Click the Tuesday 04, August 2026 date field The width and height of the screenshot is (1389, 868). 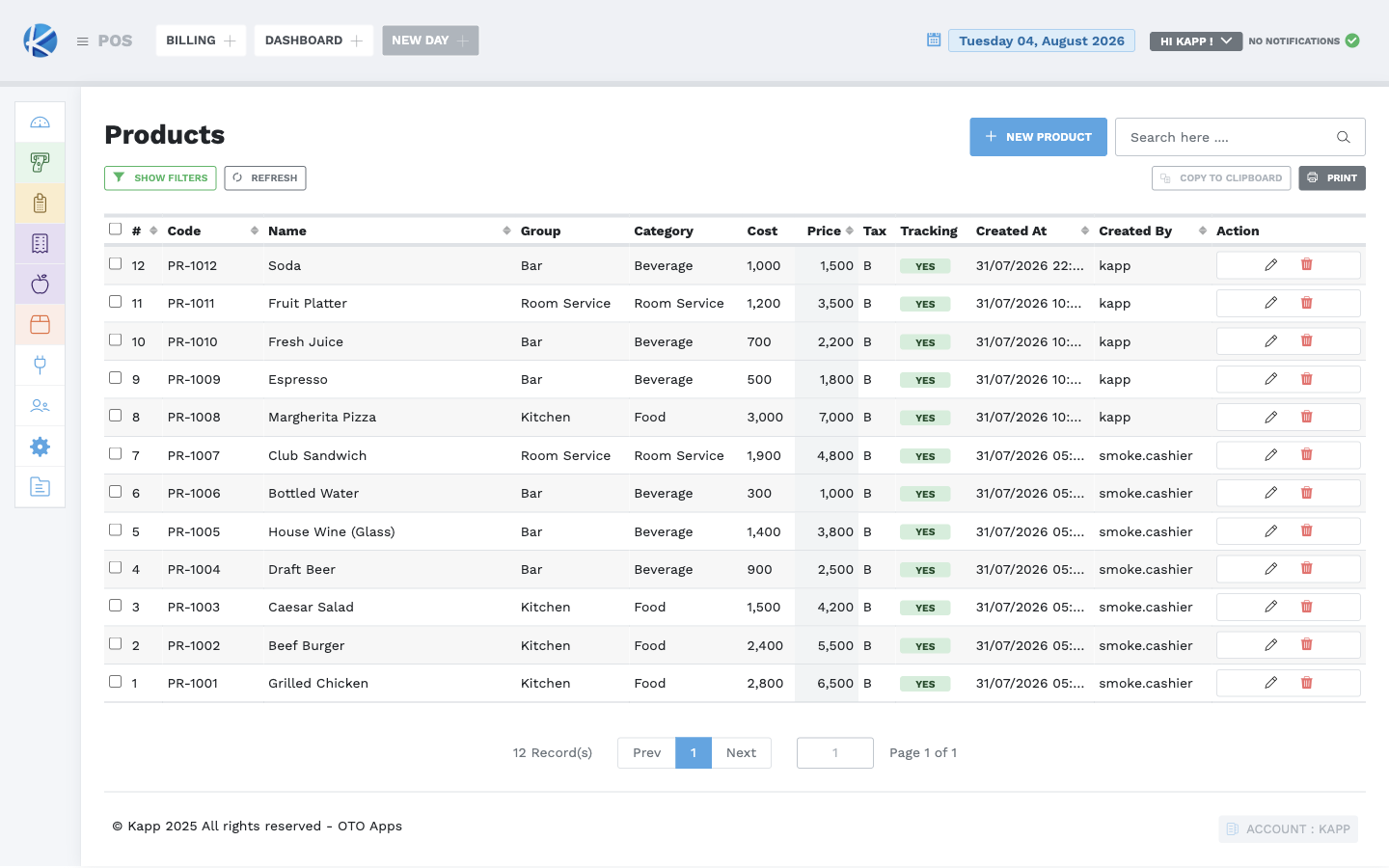pyautogui.click(x=1042, y=41)
